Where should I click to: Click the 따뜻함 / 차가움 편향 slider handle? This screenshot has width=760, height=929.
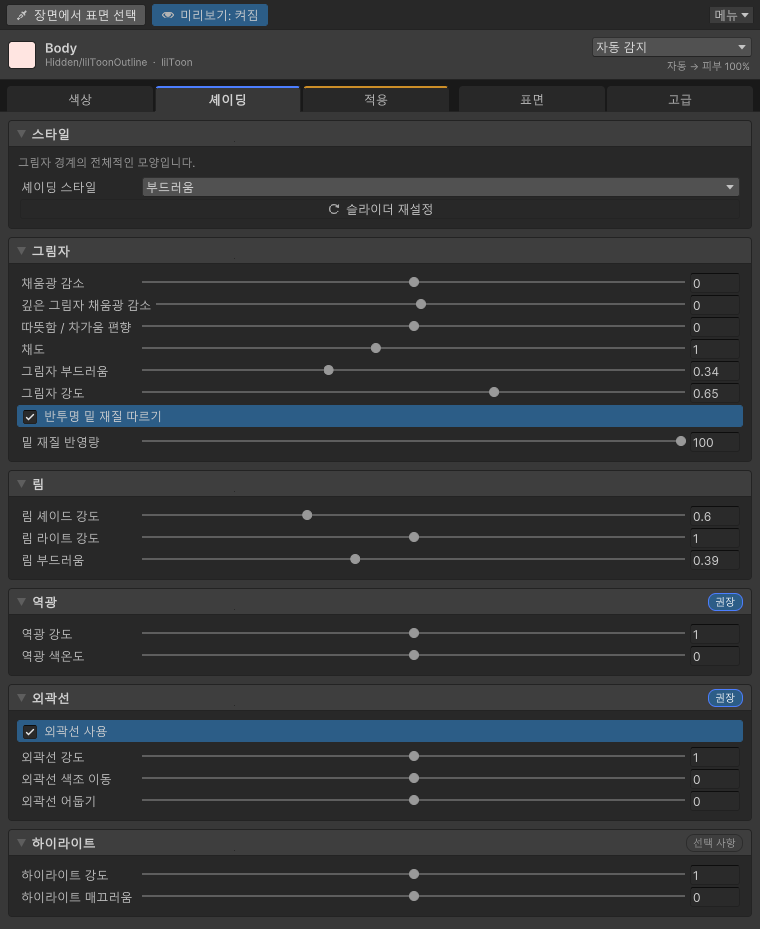(x=414, y=326)
